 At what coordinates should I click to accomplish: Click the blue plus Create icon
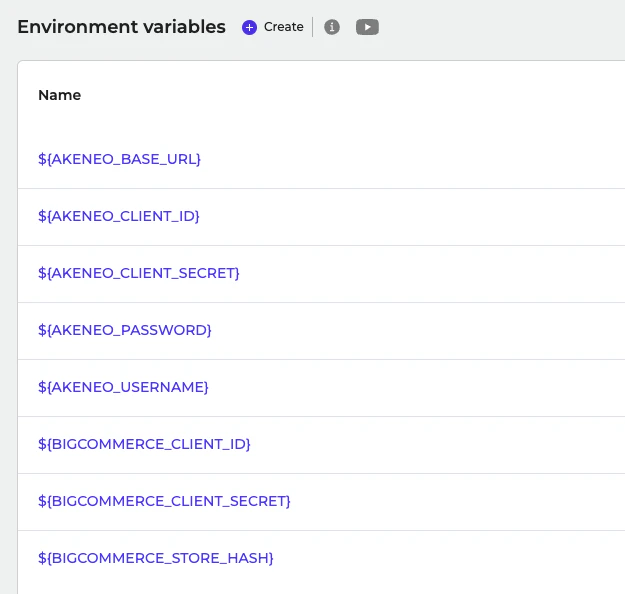point(249,28)
